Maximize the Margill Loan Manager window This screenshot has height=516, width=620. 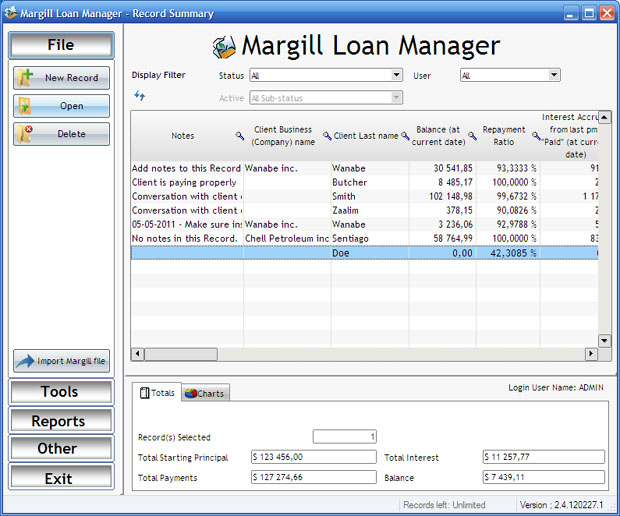(589, 13)
